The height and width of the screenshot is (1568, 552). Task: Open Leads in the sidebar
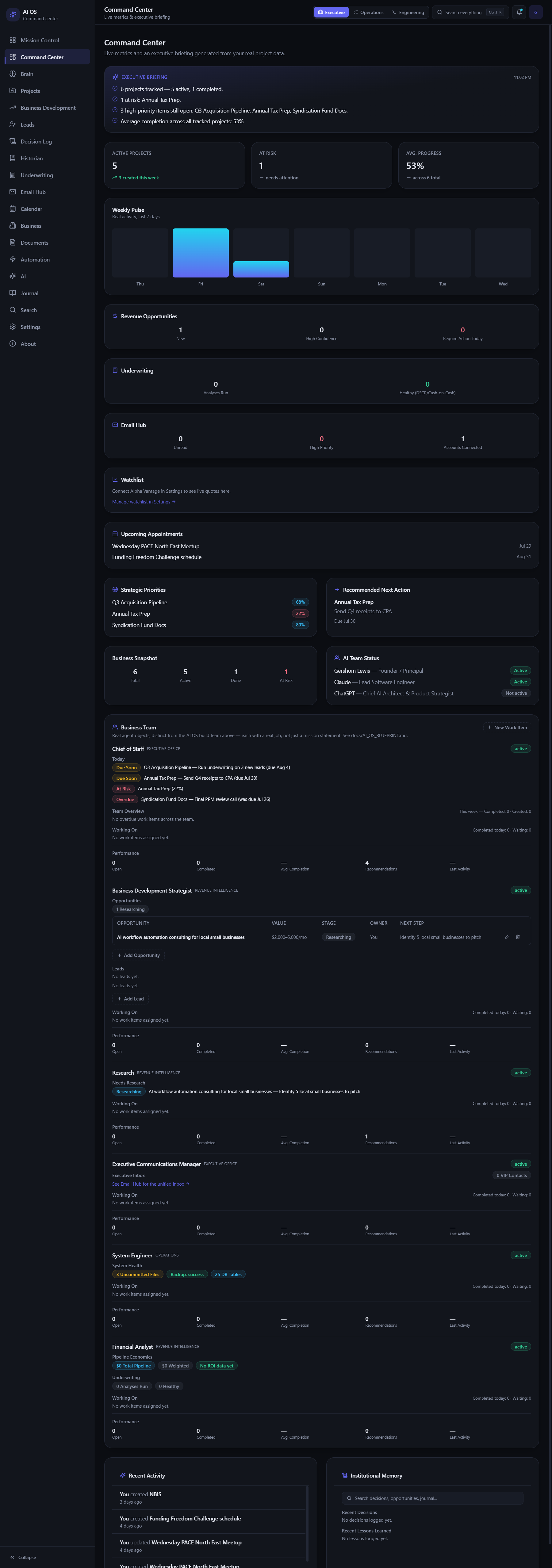pyautogui.click(x=48, y=124)
